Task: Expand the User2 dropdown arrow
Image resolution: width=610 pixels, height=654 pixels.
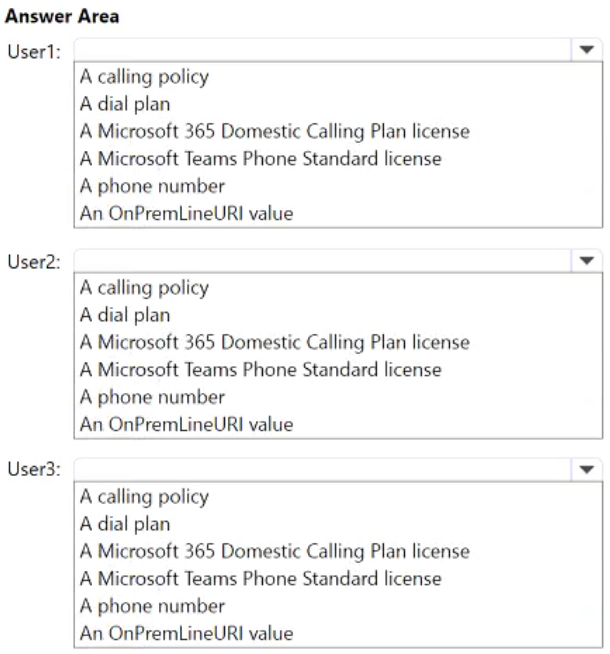Action: click(x=585, y=260)
